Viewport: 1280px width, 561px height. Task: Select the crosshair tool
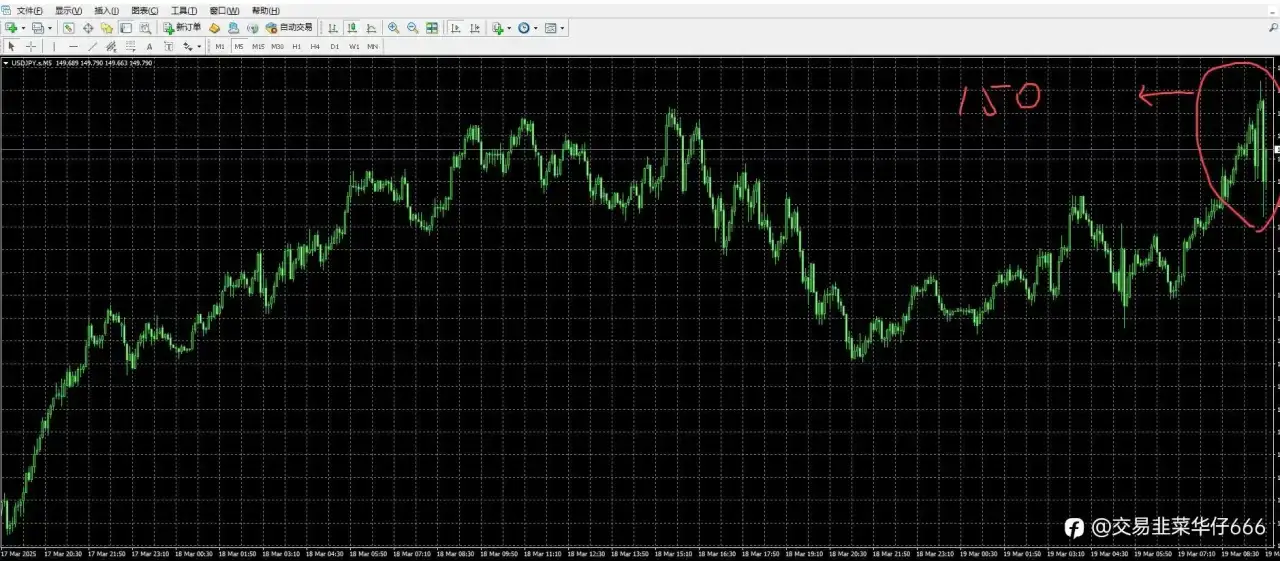pos(31,46)
